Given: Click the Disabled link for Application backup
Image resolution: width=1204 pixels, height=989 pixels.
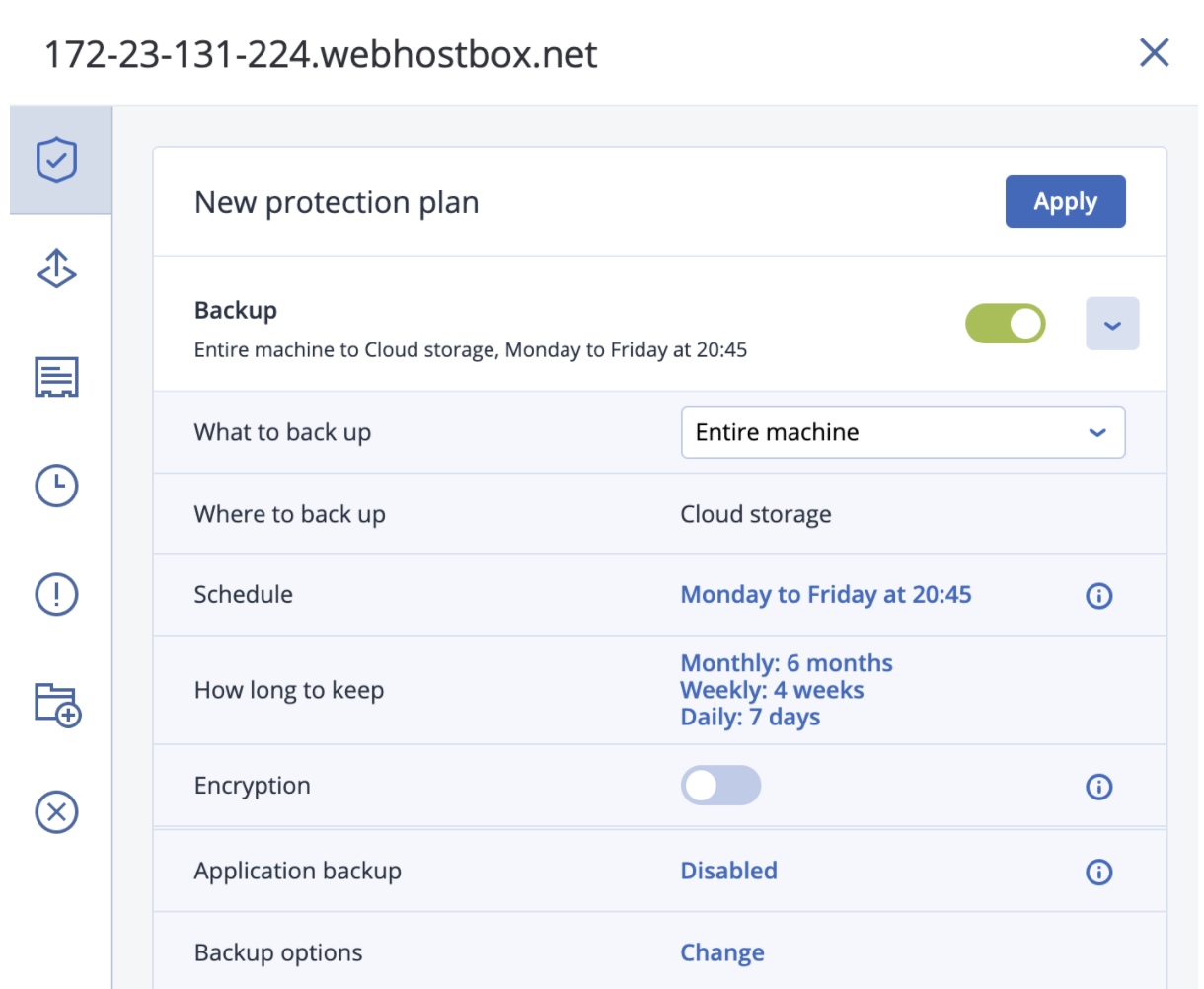Looking at the screenshot, I should pyautogui.click(x=728, y=871).
